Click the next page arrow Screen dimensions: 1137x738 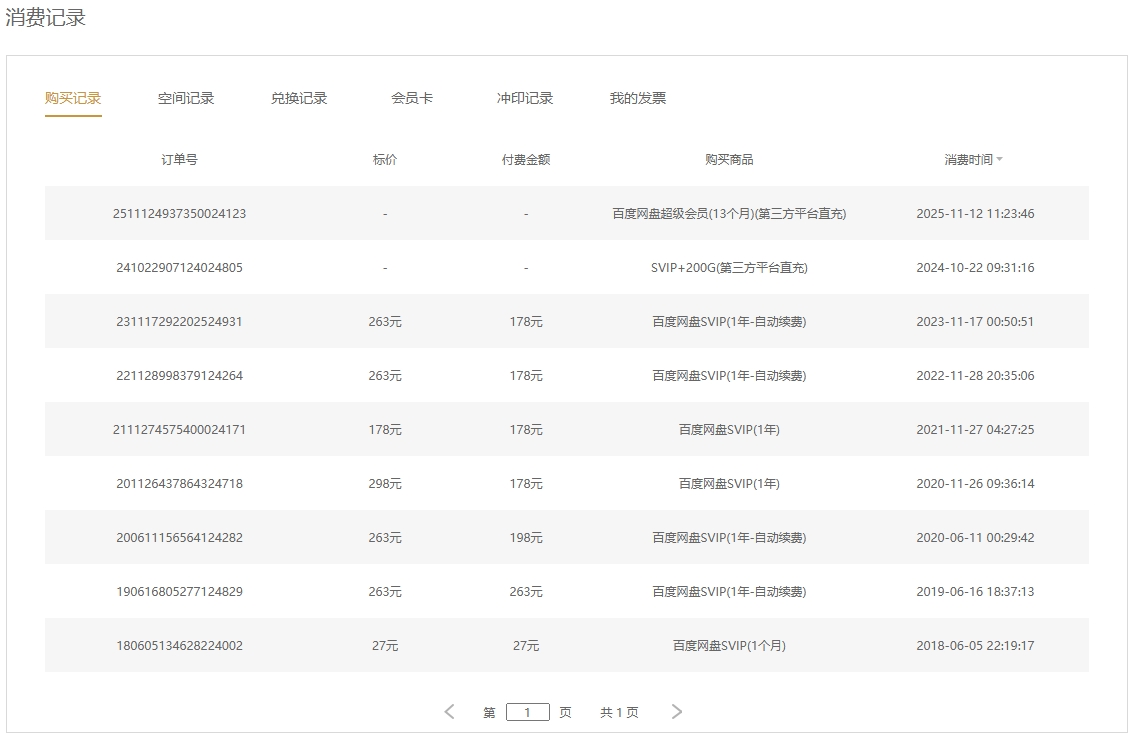point(677,711)
